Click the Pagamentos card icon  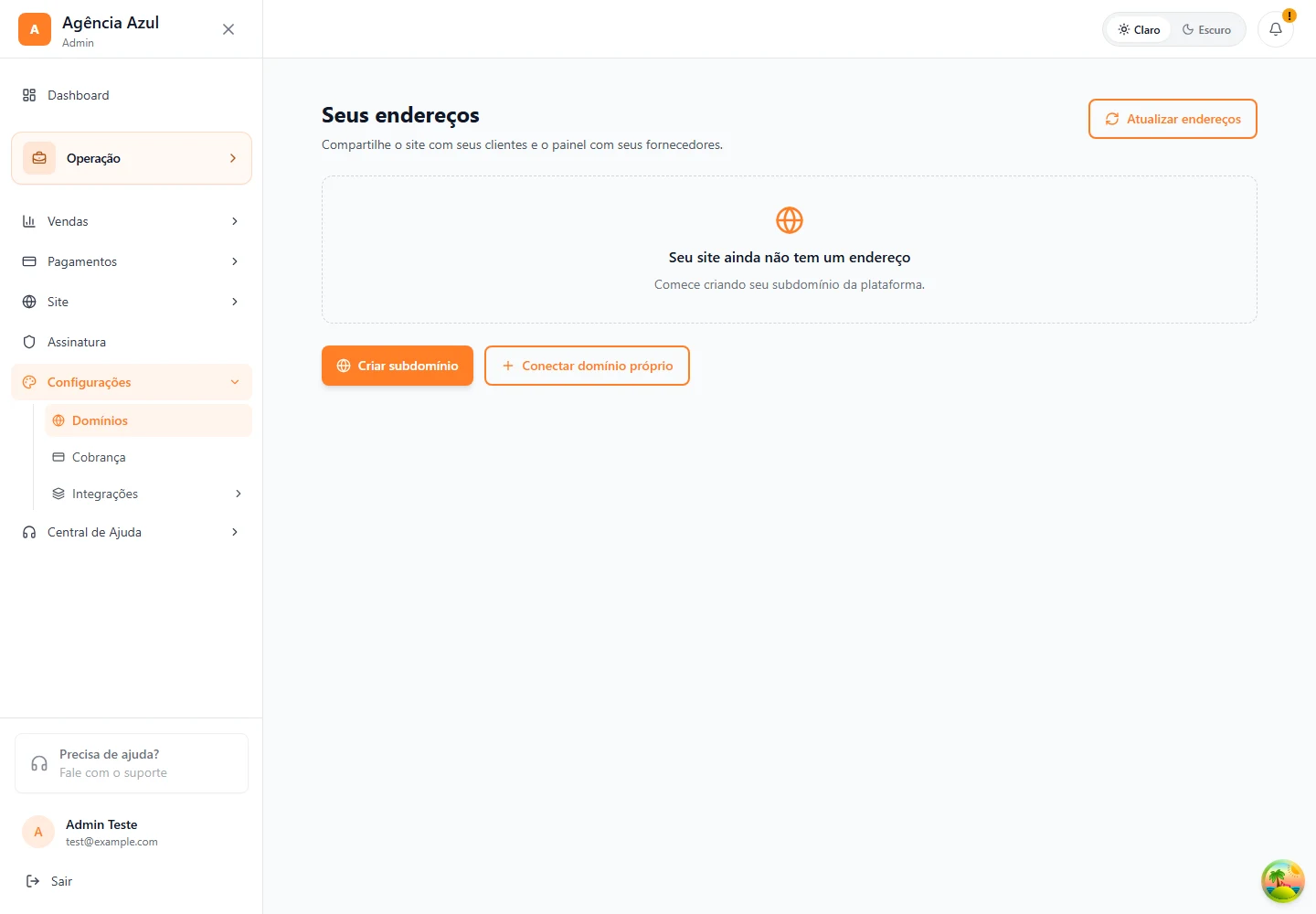coord(29,261)
